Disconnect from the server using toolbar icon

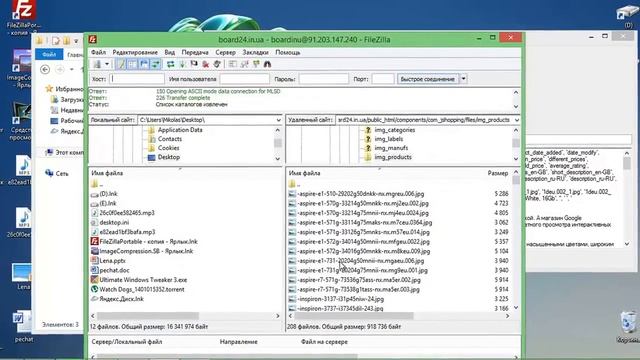click(x=206, y=64)
